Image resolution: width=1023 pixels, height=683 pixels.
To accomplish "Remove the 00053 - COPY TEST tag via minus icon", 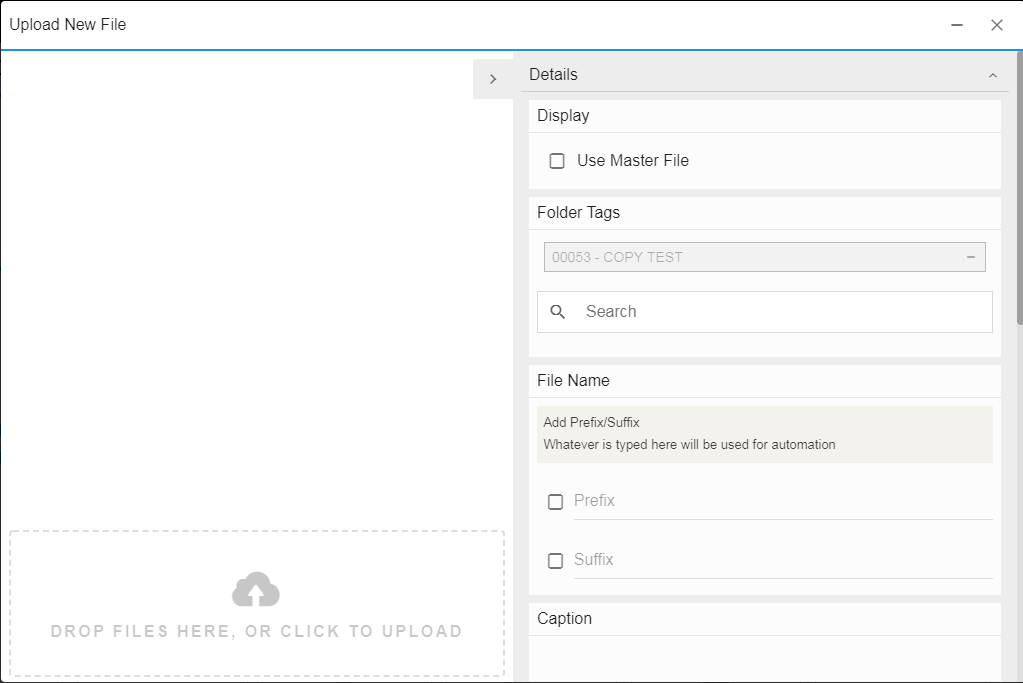I will 970,257.
